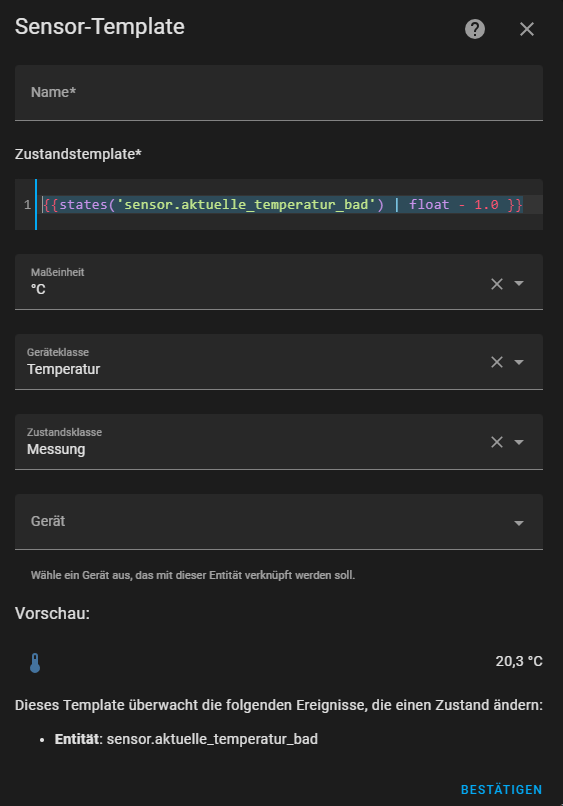This screenshot has width=563, height=806.
Task: Clear the Maßeinheit °C value
Action: point(497,284)
